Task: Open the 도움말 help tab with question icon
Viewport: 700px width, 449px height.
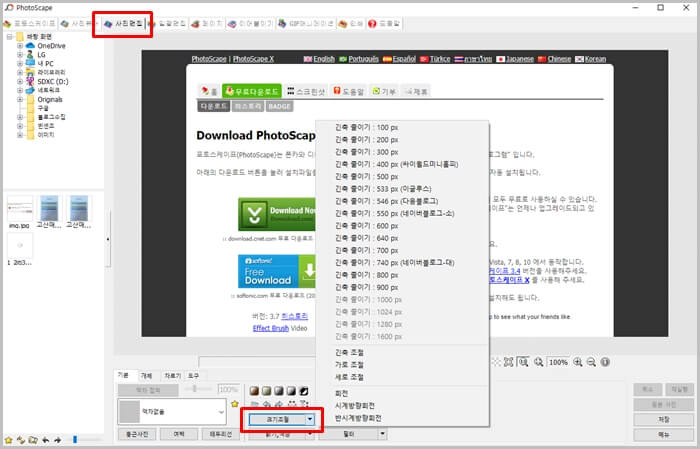Action: pos(384,23)
